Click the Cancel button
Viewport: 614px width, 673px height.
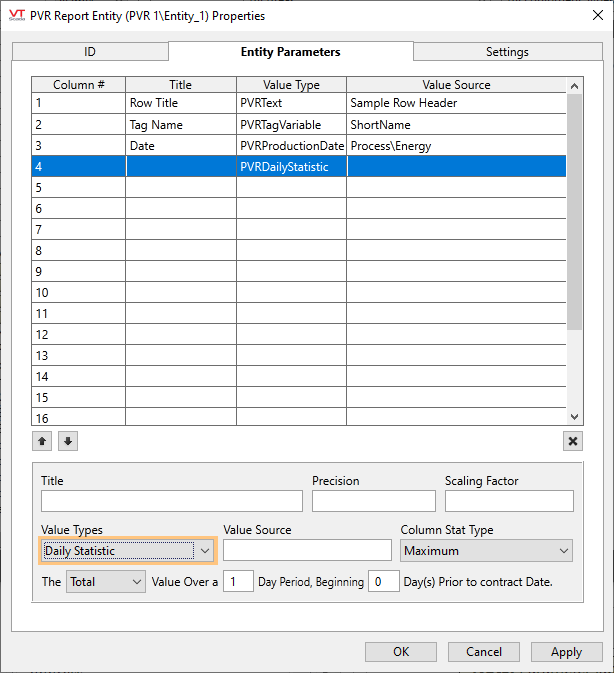(x=484, y=652)
